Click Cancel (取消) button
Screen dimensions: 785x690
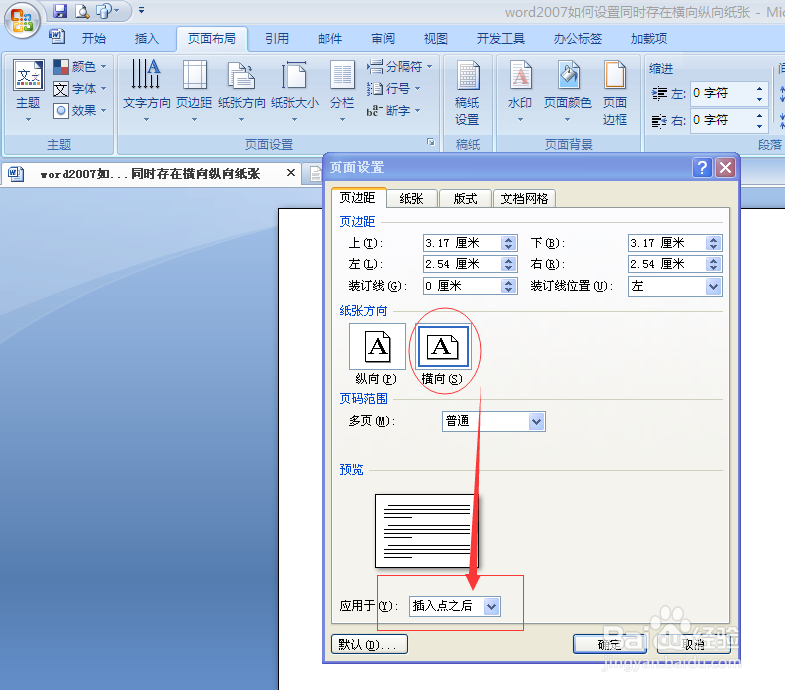pyautogui.click(x=694, y=644)
